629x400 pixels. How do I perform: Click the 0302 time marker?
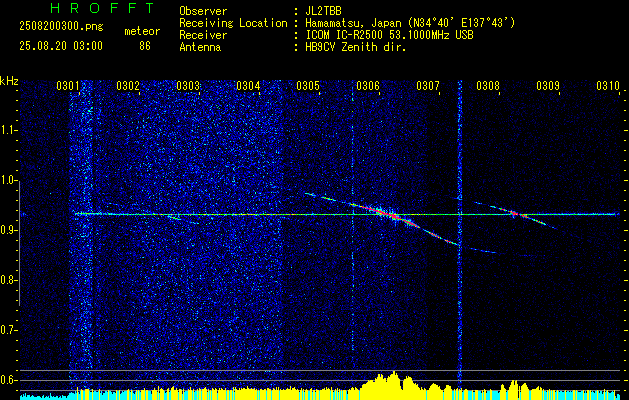coord(128,85)
